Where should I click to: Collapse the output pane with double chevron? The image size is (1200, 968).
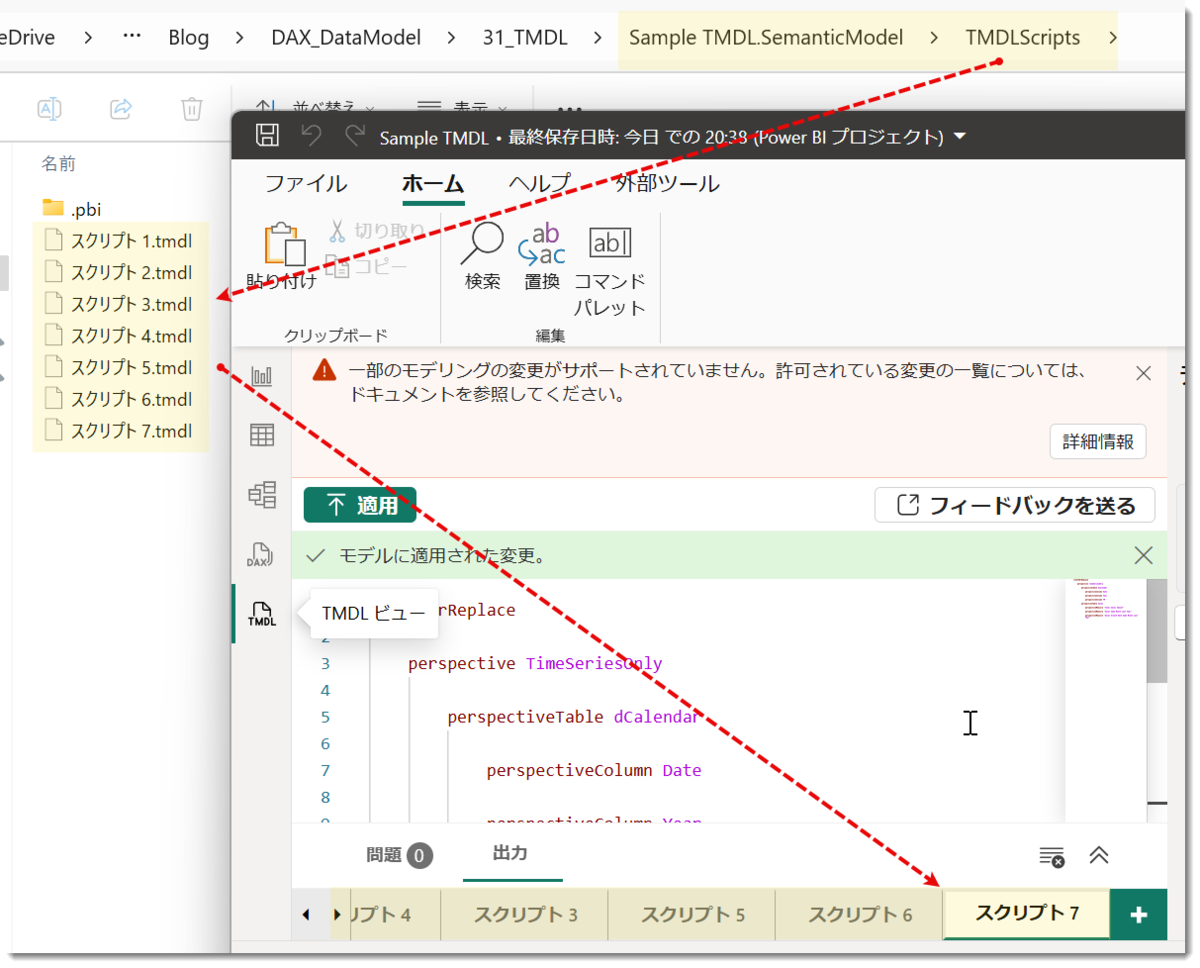1099,855
